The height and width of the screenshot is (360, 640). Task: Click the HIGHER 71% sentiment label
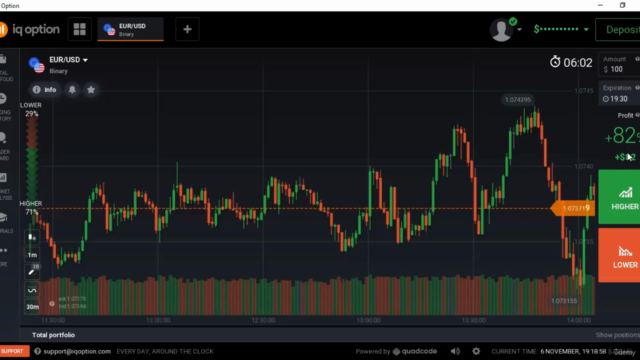point(31,208)
